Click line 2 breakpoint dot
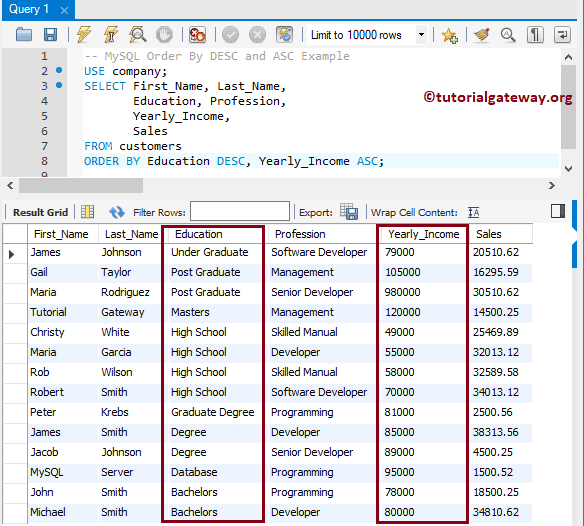 (59, 70)
